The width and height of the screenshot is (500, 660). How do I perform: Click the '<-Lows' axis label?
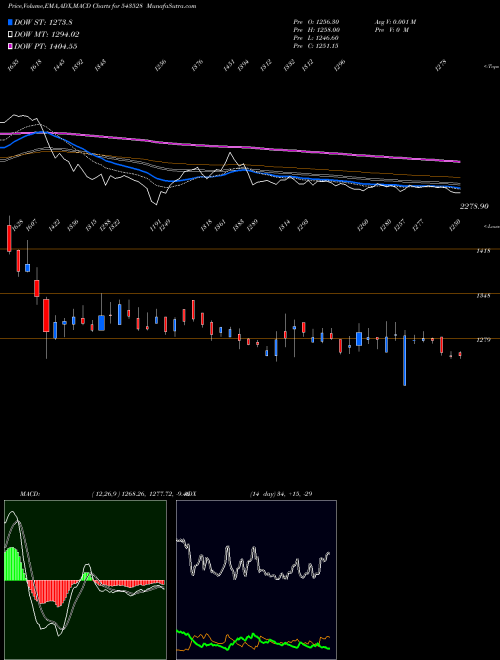click(492, 226)
